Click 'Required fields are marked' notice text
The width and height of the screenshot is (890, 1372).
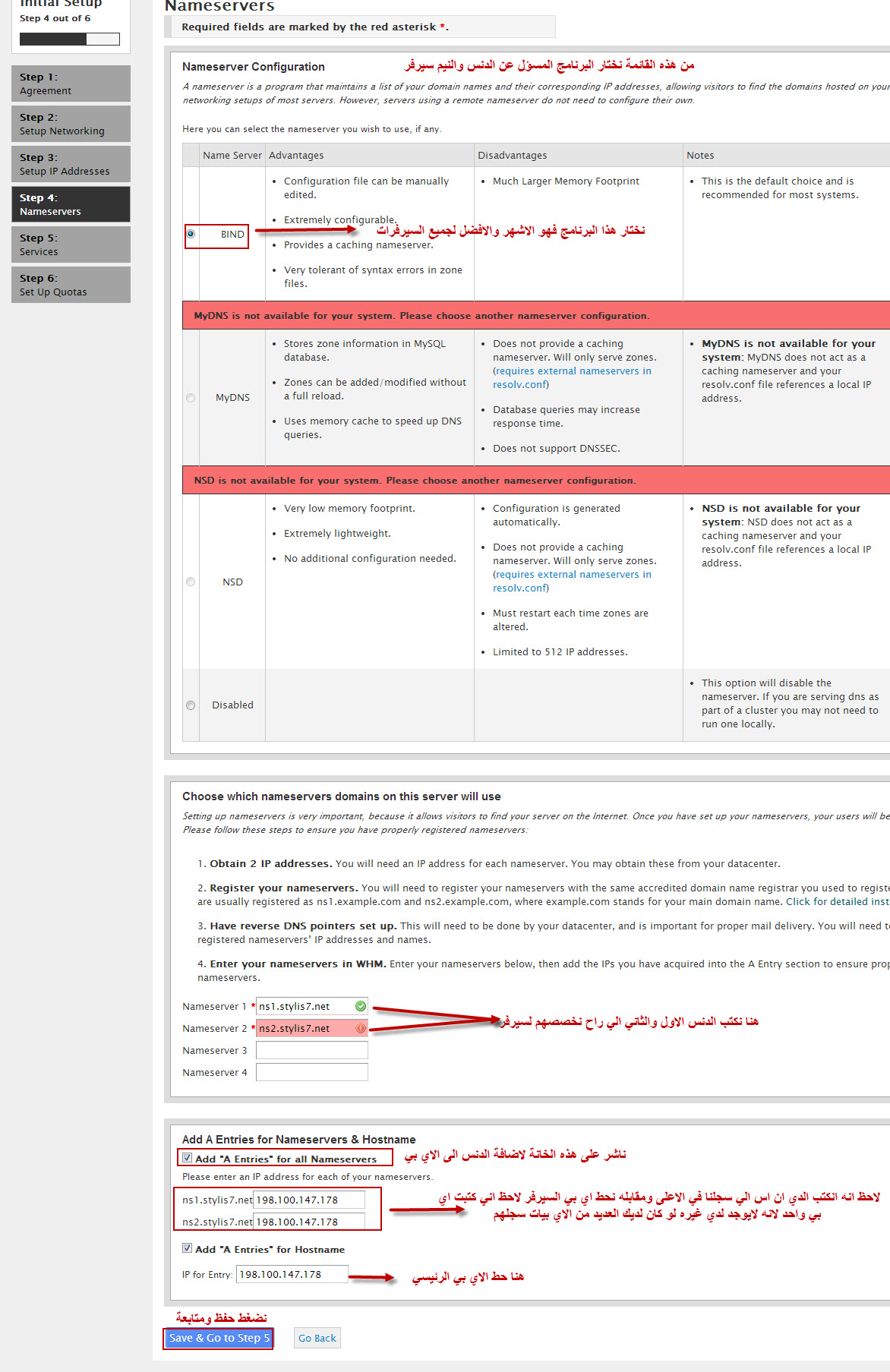click(x=315, y=27)
